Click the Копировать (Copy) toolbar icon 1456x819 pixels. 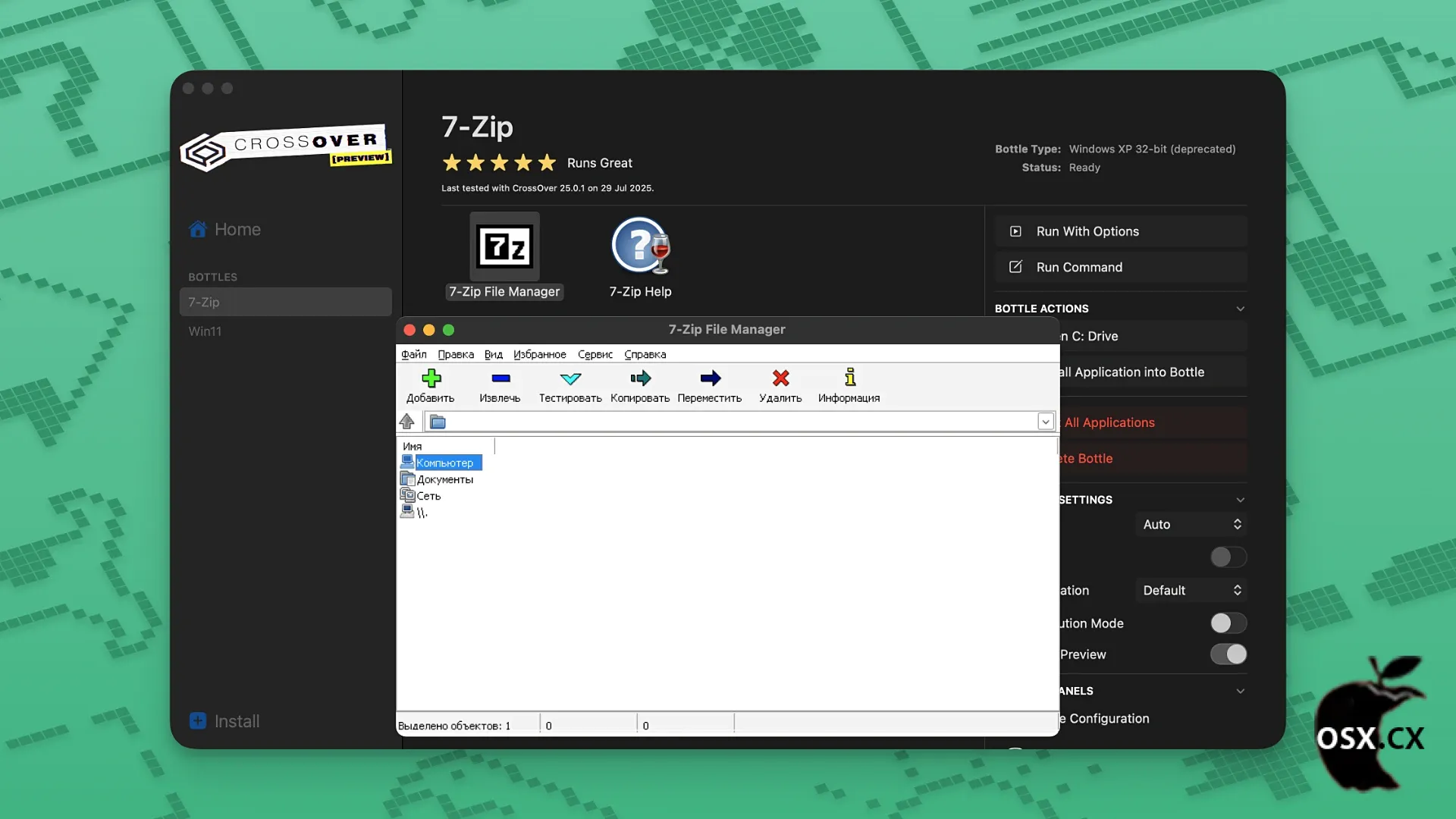point(640,378)
